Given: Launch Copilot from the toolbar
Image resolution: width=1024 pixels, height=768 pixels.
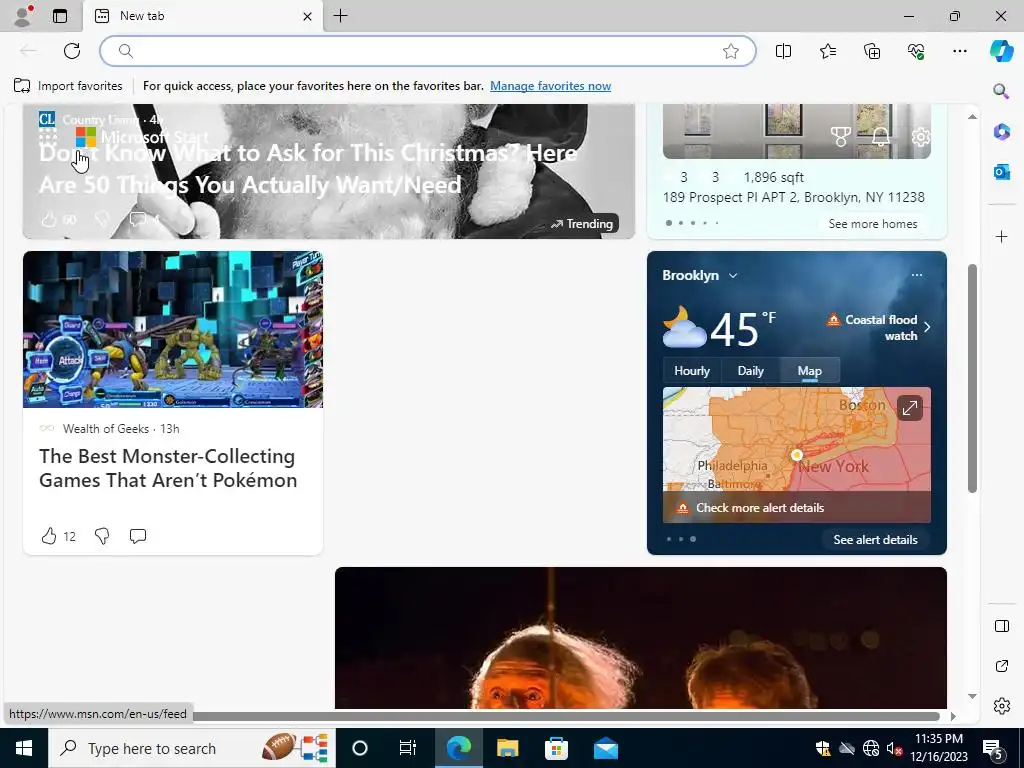Looking at the screenshot, I should click(1001, 51).
